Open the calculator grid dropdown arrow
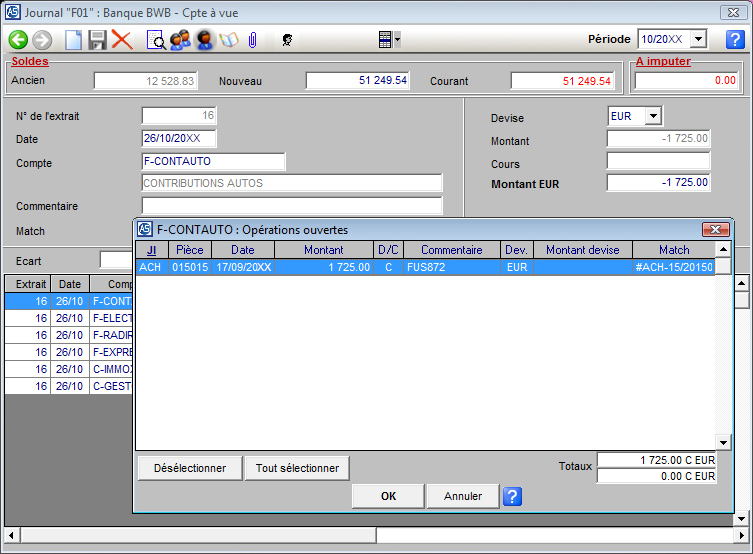The image size is (753, 554). coord(397,40)
